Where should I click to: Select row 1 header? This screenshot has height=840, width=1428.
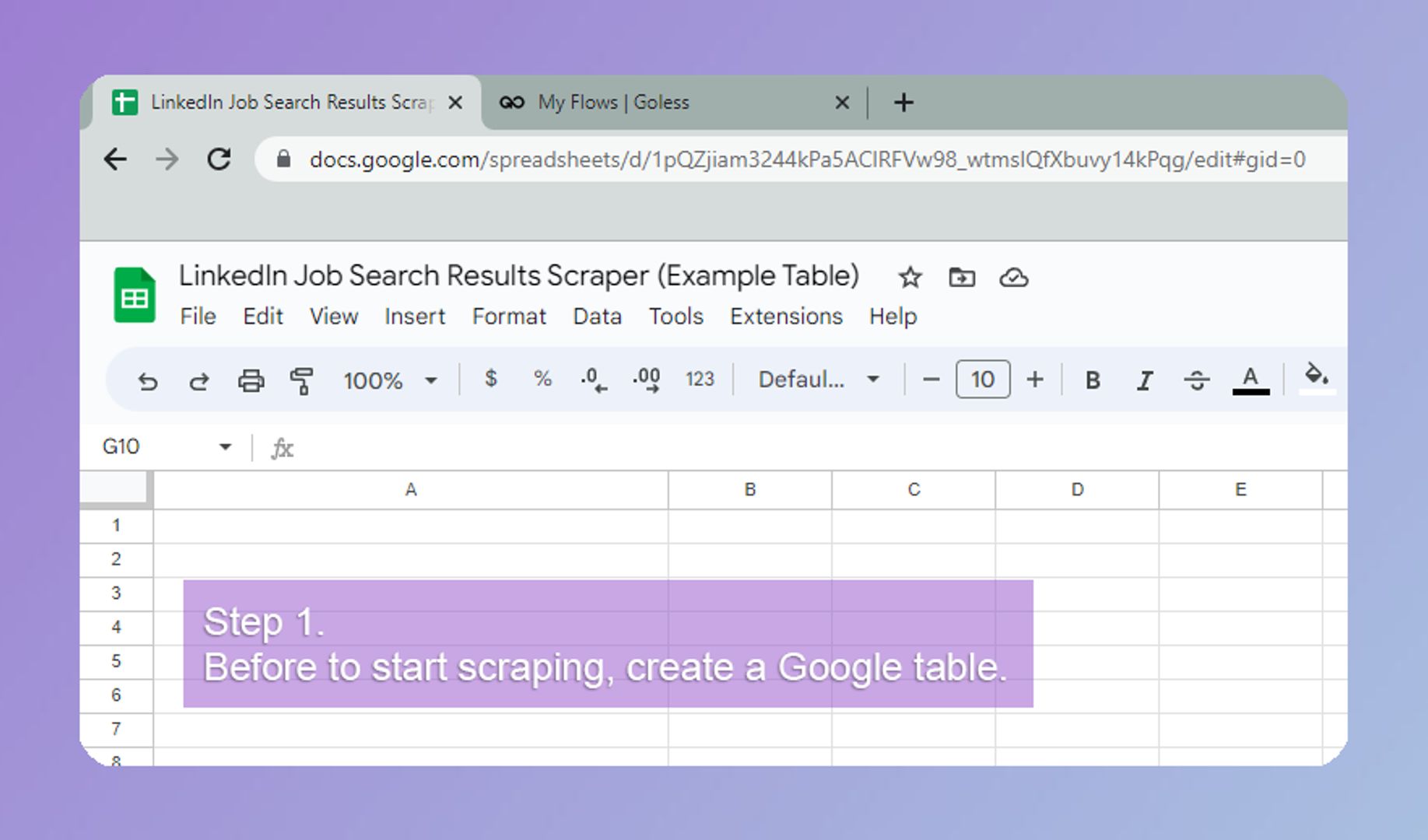116,526
